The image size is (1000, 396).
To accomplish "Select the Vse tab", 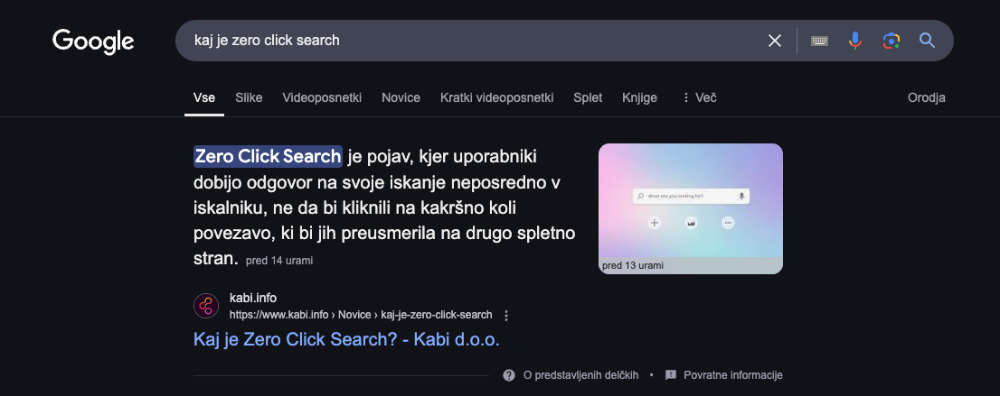I will click(x=204, y=98).
